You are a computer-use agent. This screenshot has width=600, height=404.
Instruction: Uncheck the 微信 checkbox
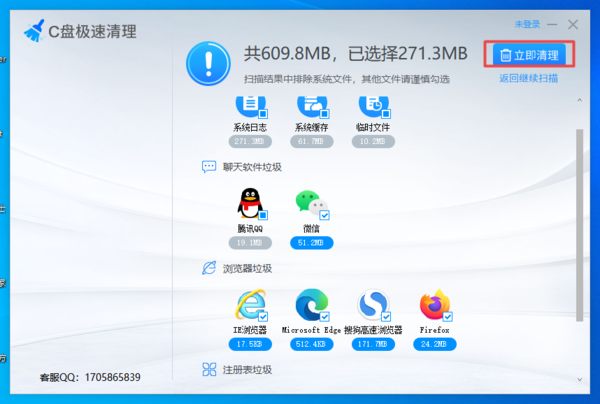(324, 215)
